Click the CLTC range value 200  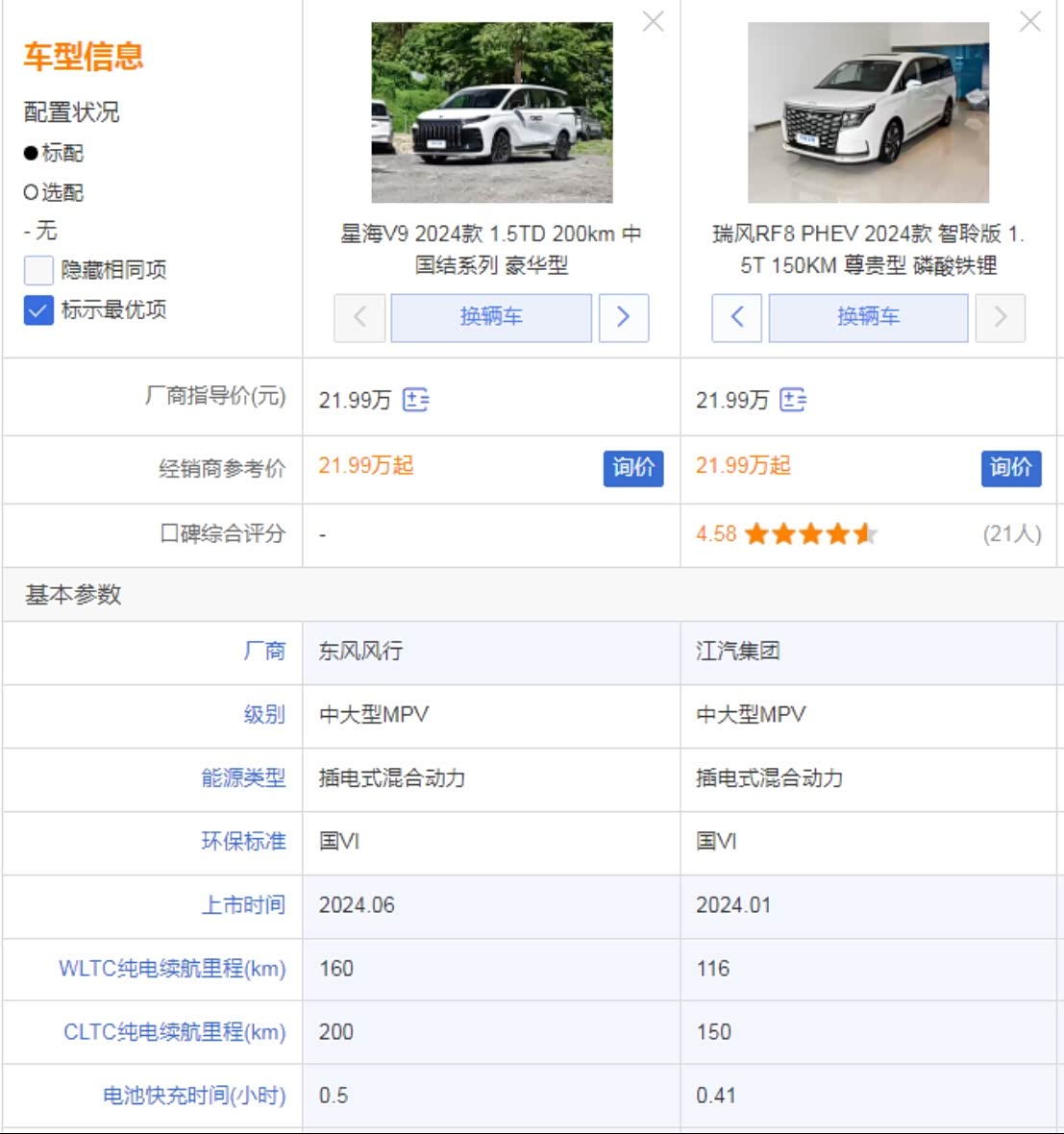[336, 1032]
